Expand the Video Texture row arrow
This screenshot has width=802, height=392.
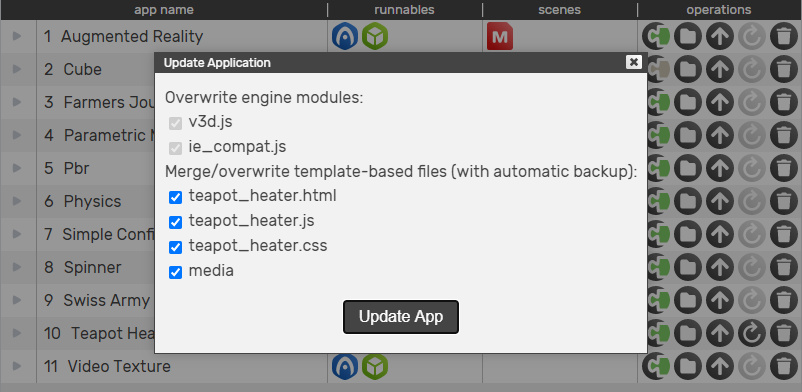pos(17,366)
